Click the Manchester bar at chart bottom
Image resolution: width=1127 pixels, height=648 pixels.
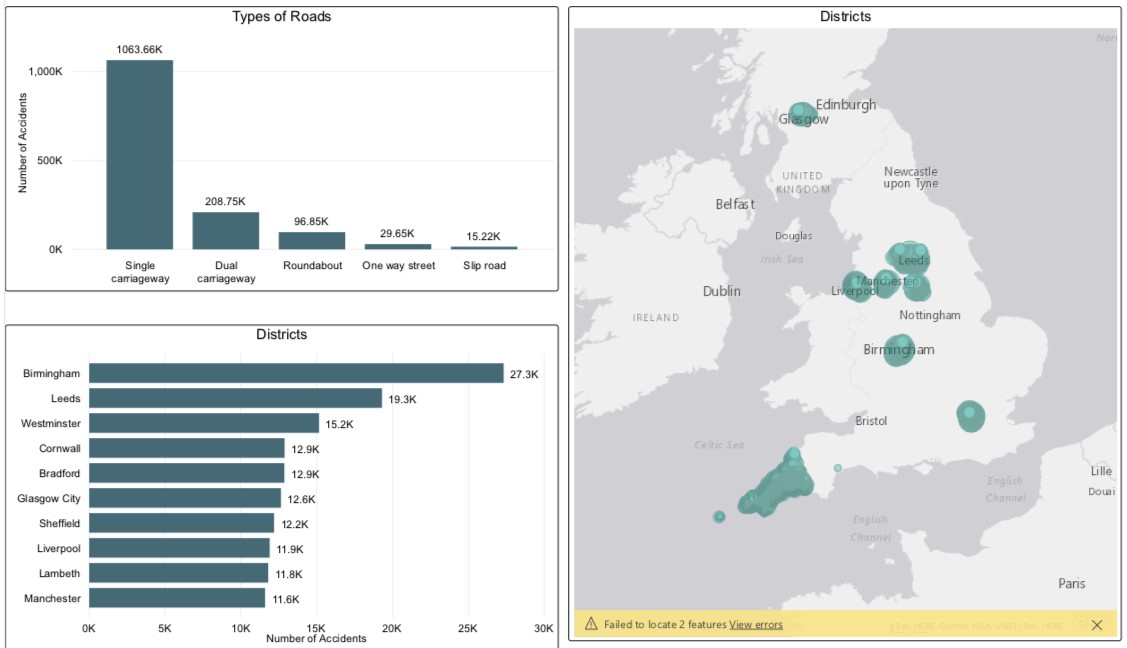pos(177,598)
